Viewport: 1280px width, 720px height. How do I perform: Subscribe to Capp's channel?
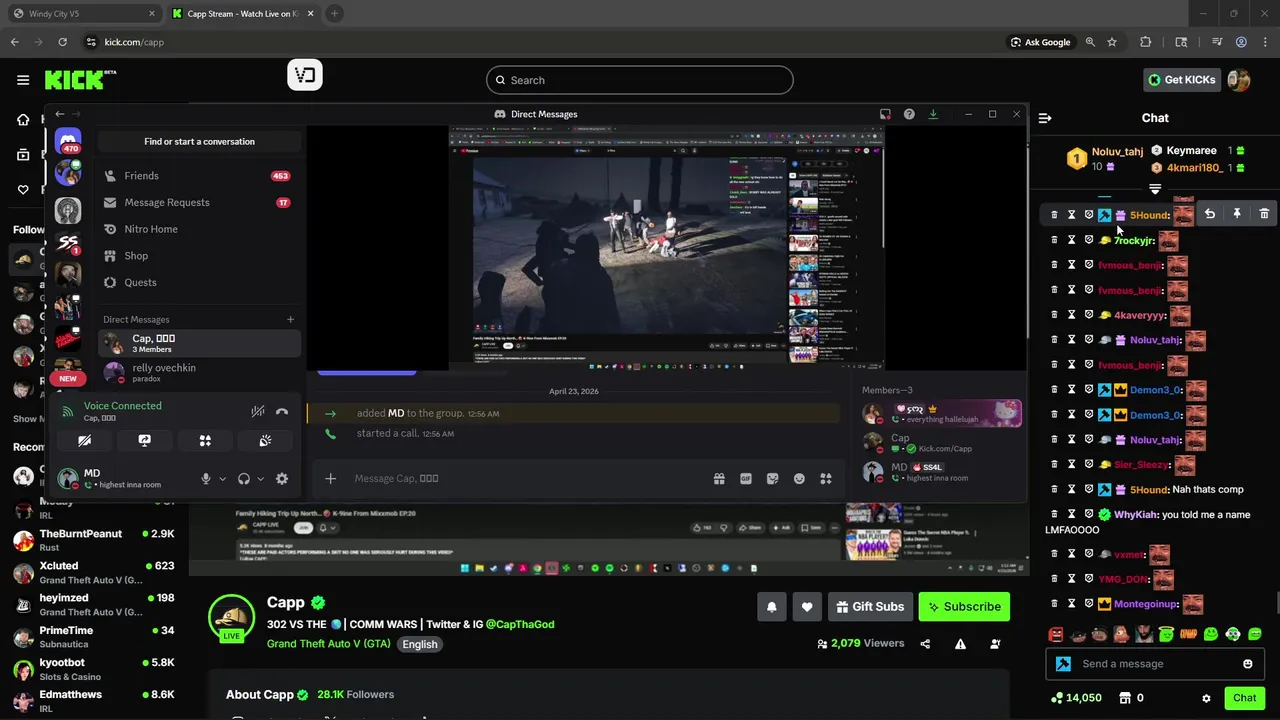964,607
